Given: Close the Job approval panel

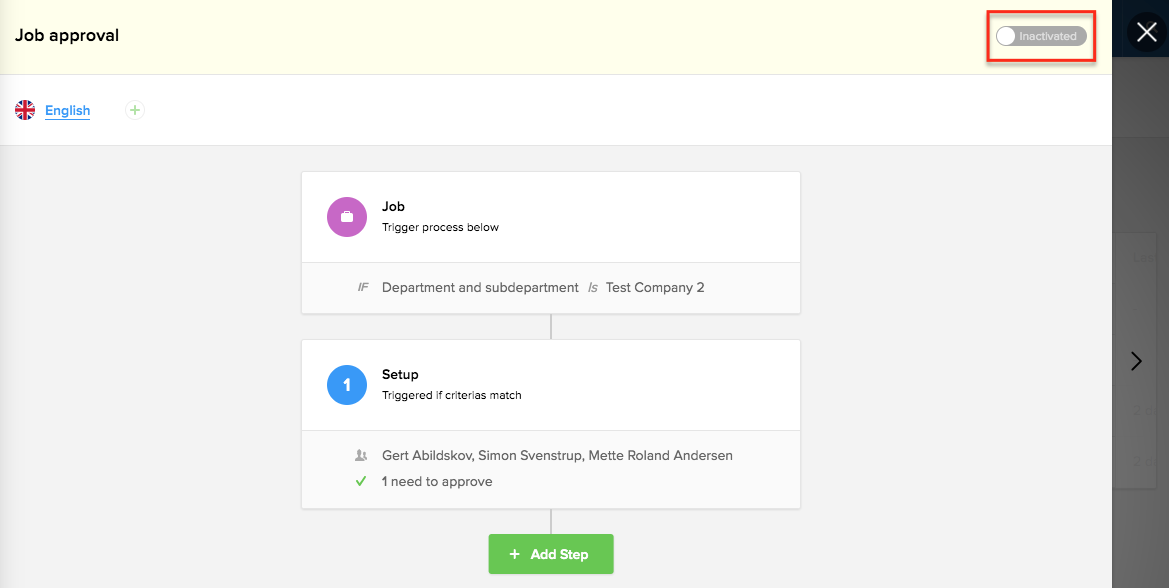Looking at the screenshot, I should [1146, 32].
